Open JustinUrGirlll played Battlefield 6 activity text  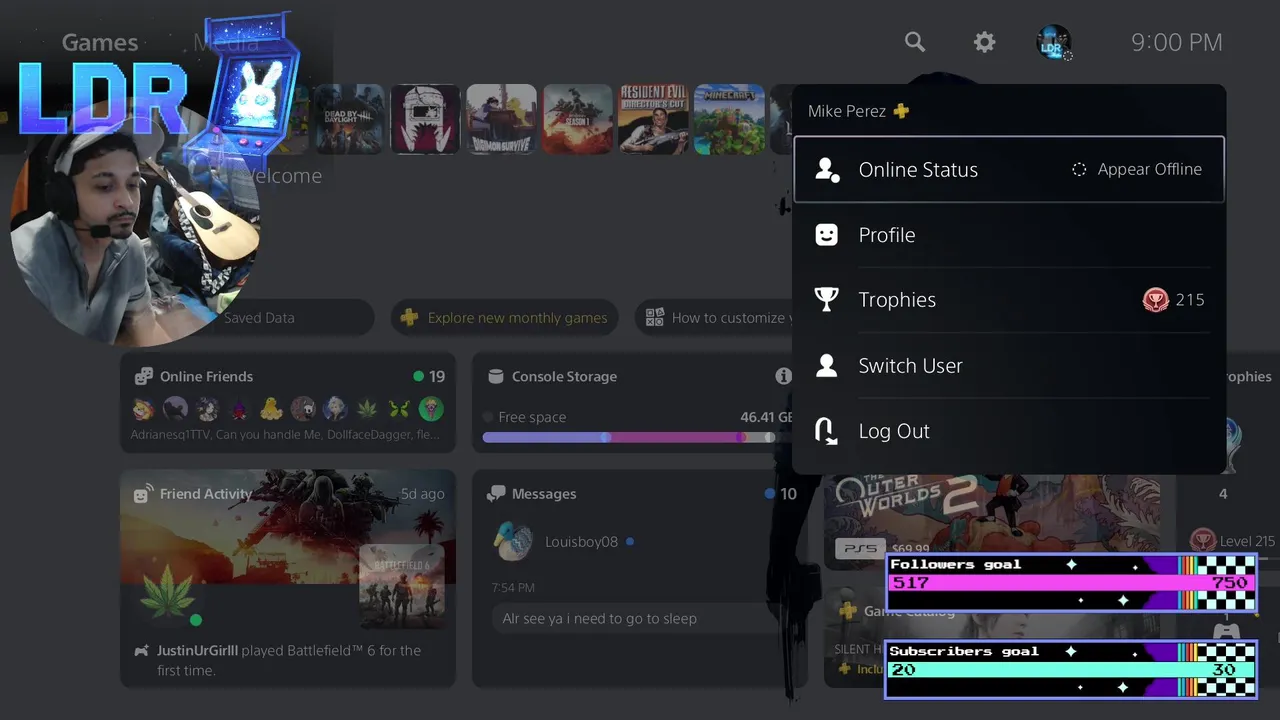point(288,660)
